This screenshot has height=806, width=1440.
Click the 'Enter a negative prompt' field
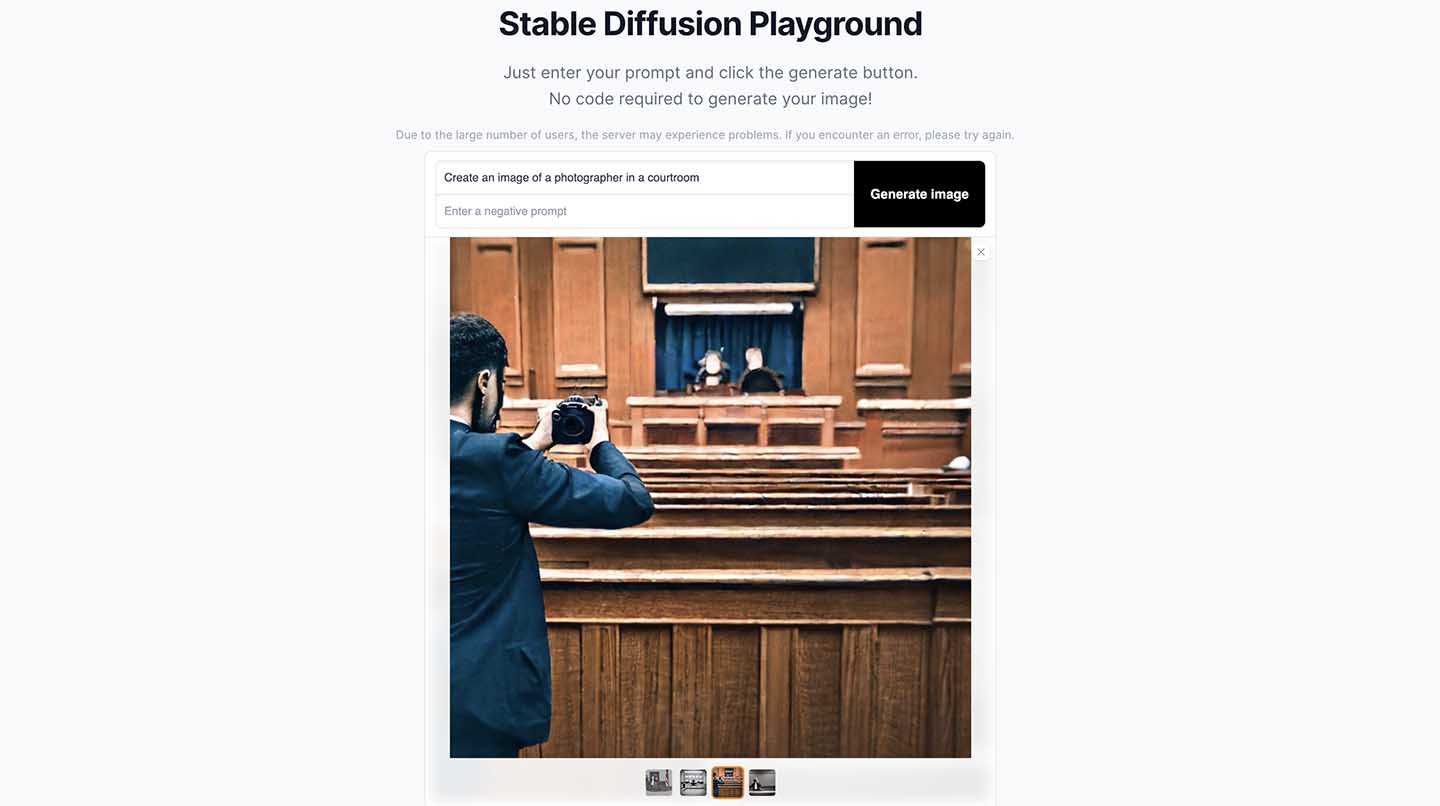pos(644,211)
